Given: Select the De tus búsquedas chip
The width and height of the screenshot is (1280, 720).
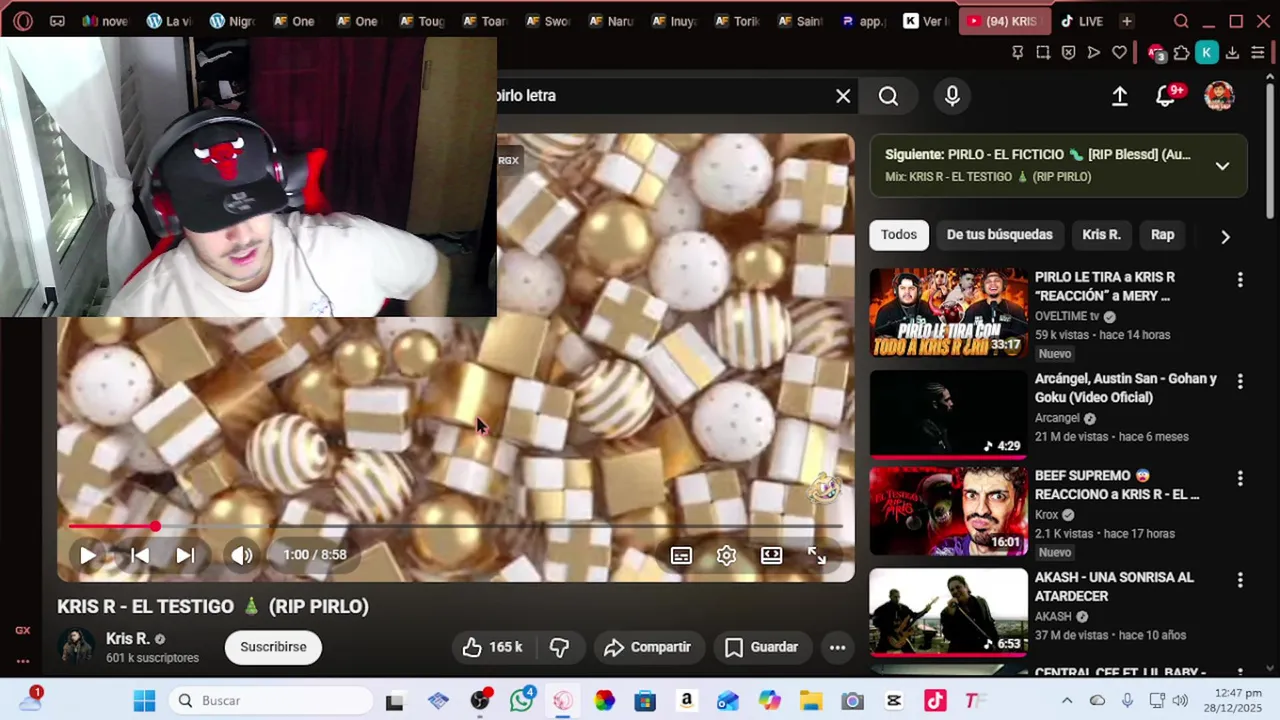Looking at the screenshot, I should 999,235.
